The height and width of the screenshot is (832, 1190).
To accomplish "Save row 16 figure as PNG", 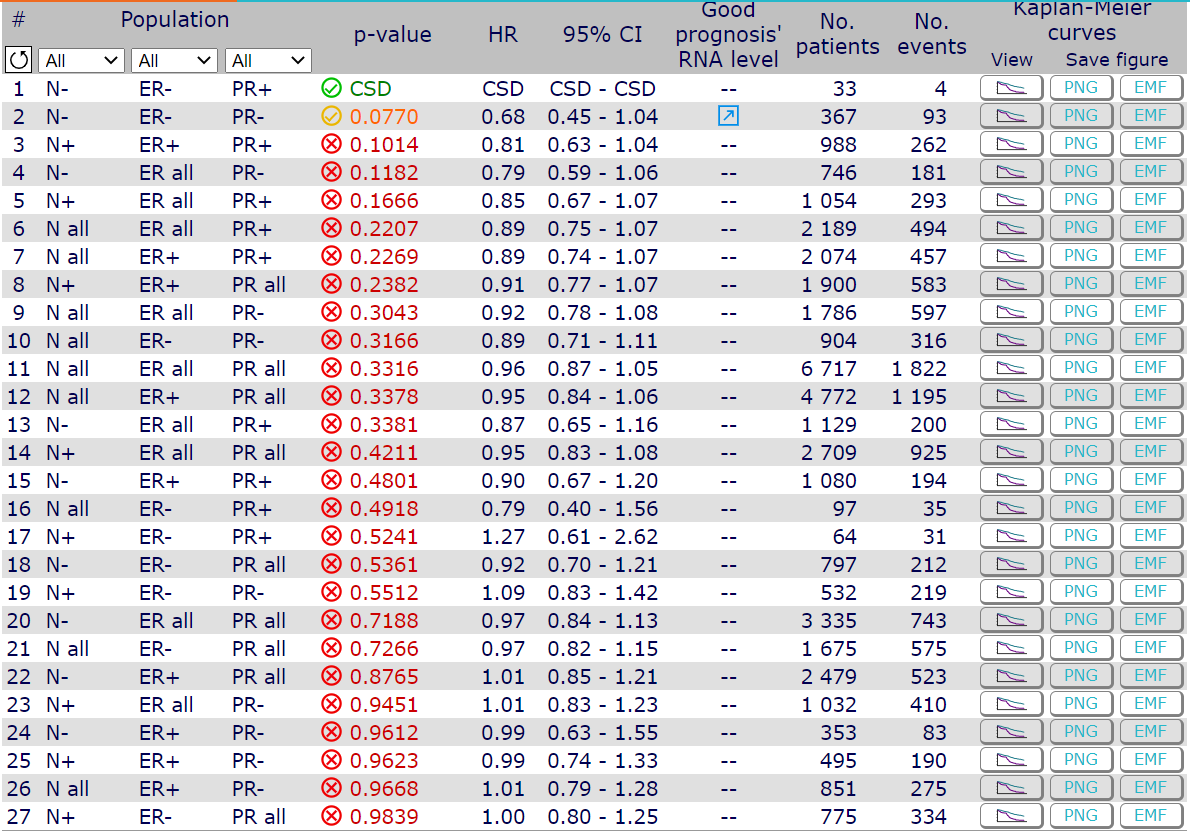I will point(1081,509).
